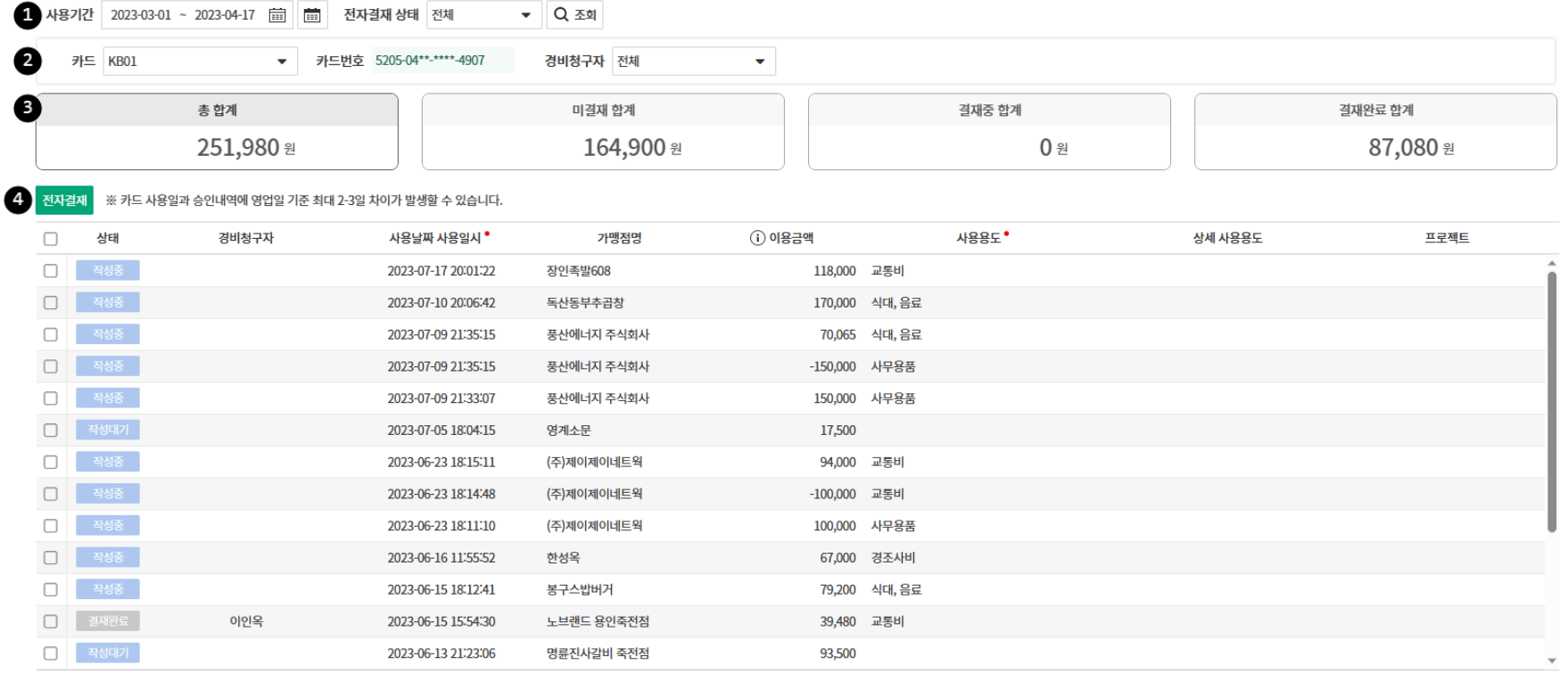The width and height of the screenshot is (1568, 673).
Task: Click the 사용기간 date range input field
Action: click(x=183, y=15)
